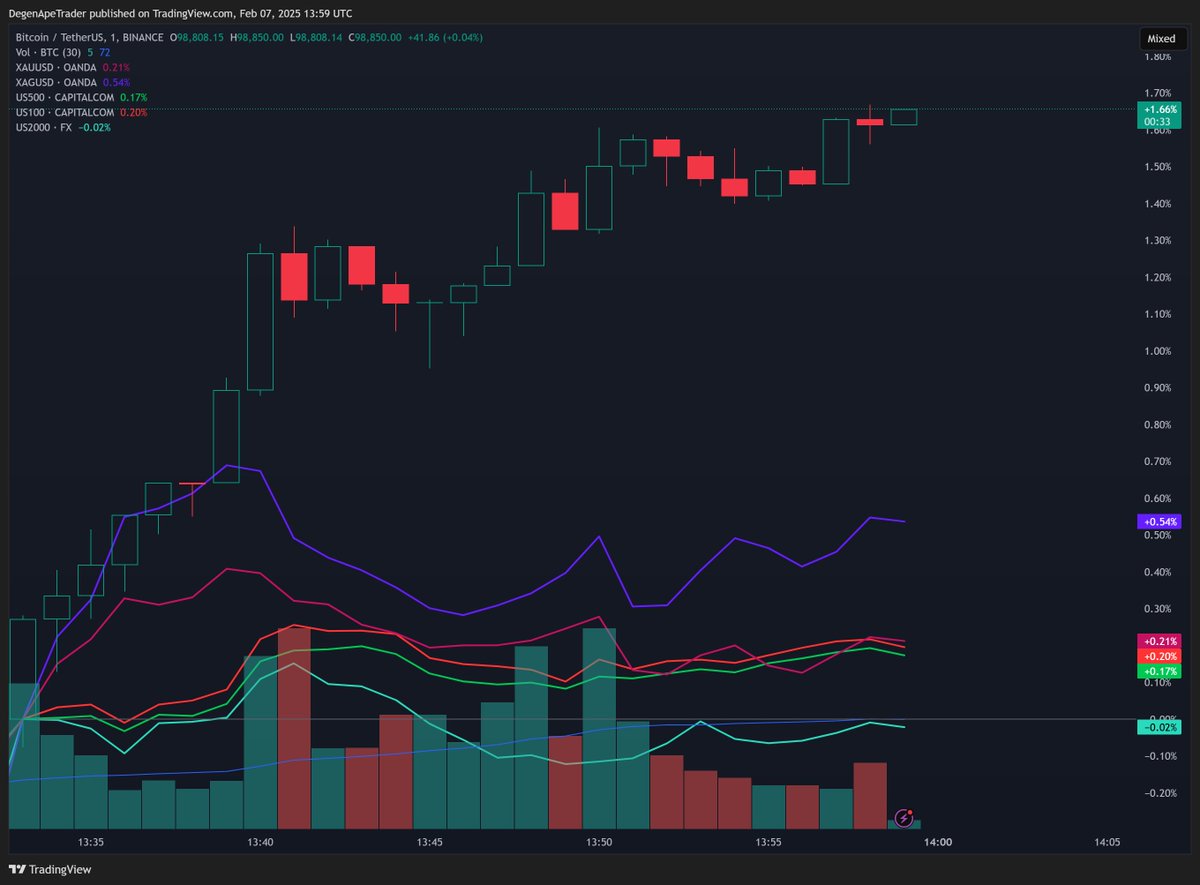
Task: Click the 13:35 time axis label
Action: (92, 843)
